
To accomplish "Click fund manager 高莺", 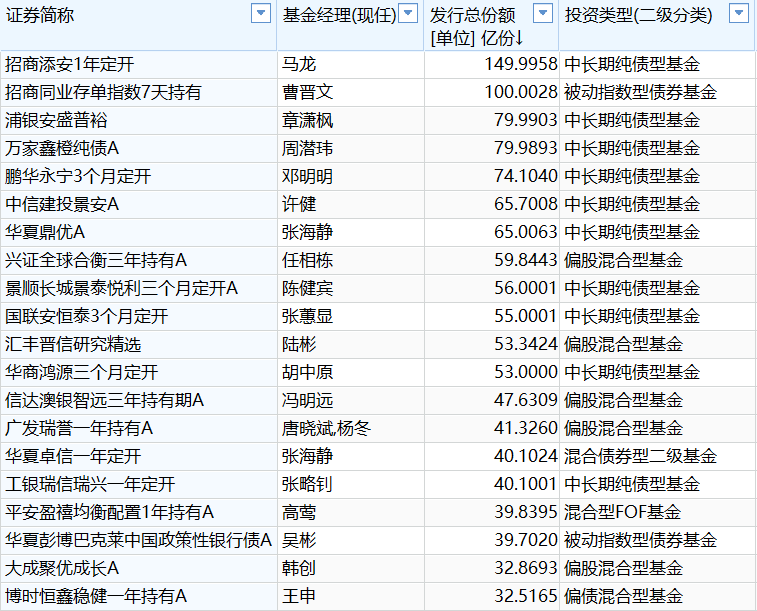I will pyautogui.click(x=299, y=512).
